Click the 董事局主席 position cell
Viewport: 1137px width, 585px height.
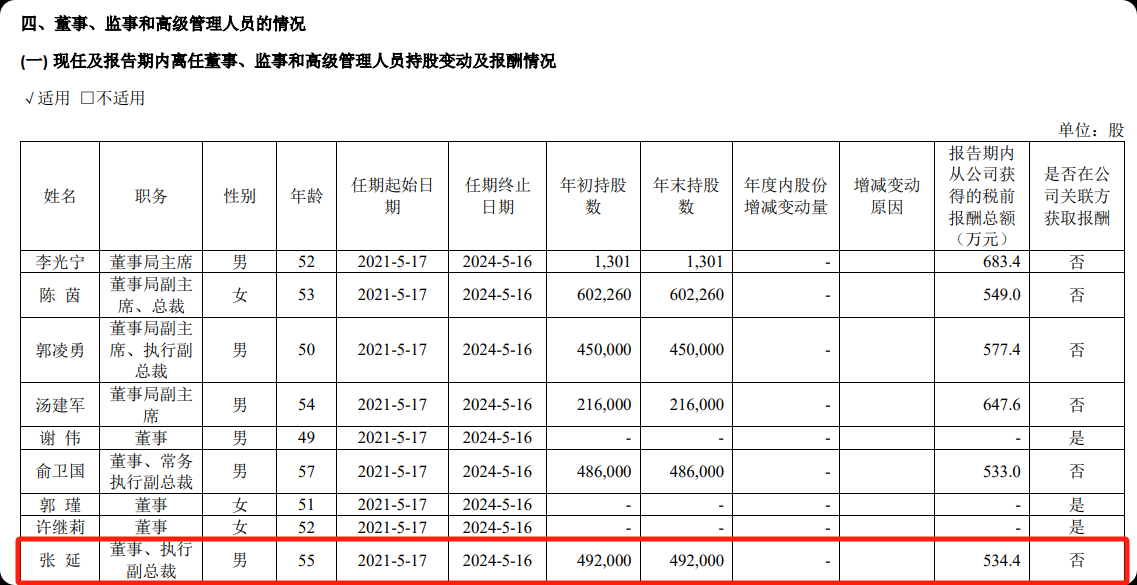[151, 262]
